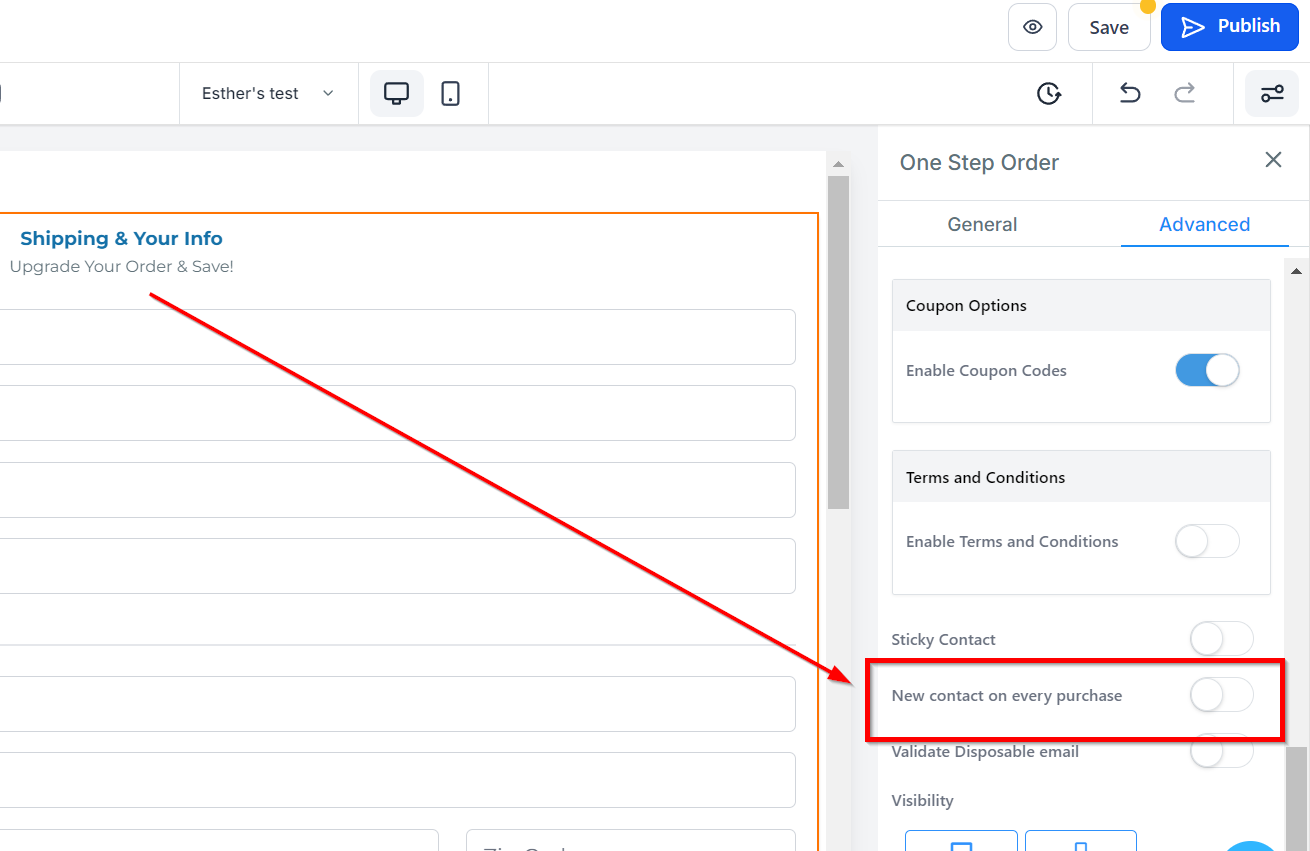1310x851 pixels.
Task: Toggle New contact on every purchase
Action: point(1221,695)
